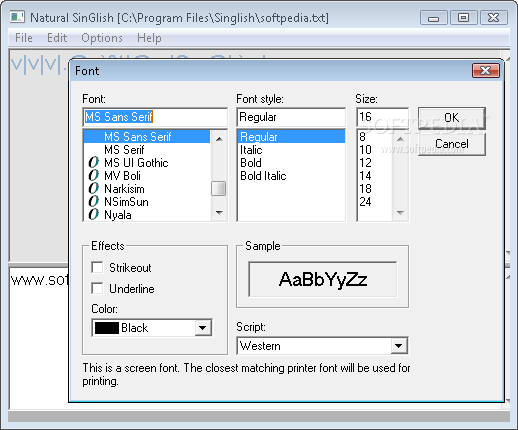Click the font list scrollbar thumb

pyautogui.click(x=219, y=188)
